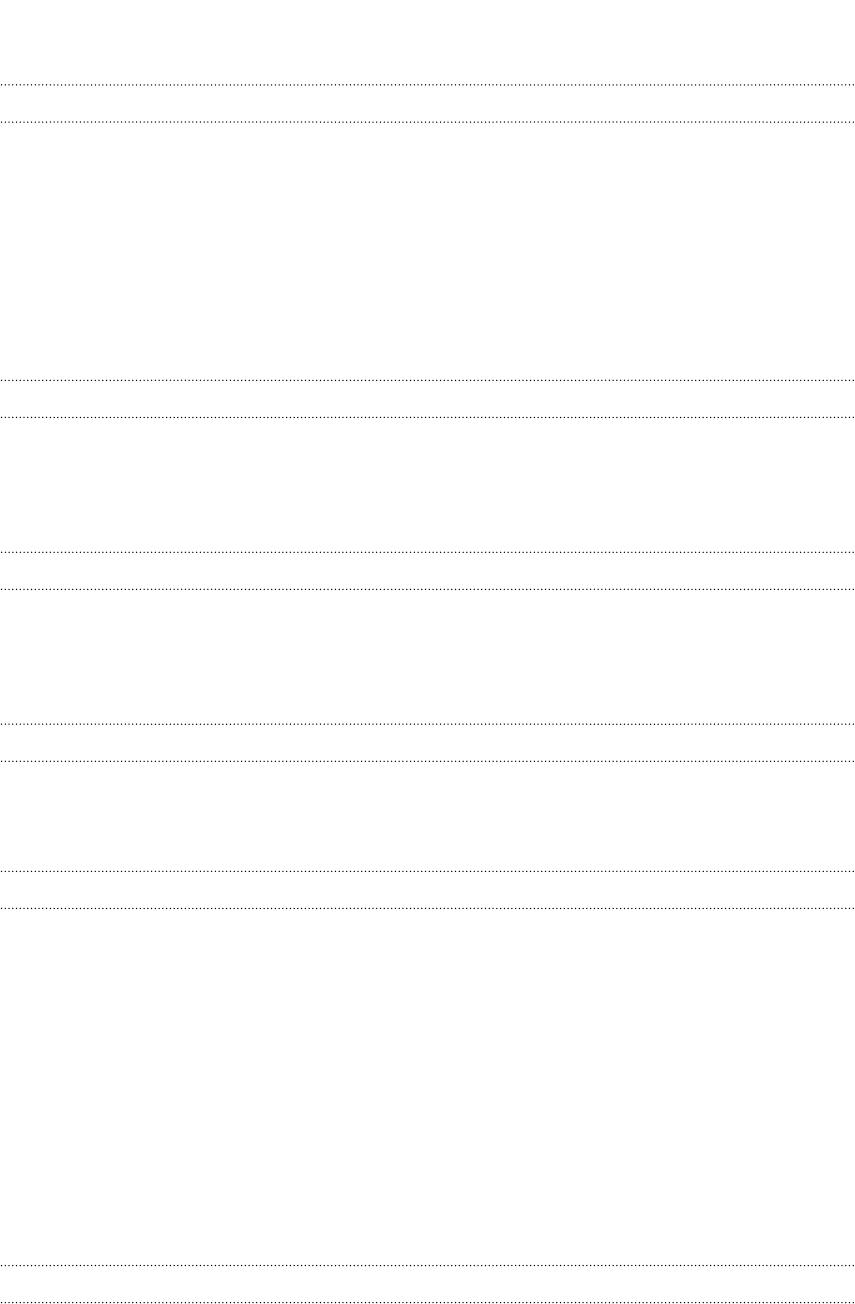Click the blank section below the third dotted band
Image resolution: width=855 pixels, height=1304 pixels.
427,656
